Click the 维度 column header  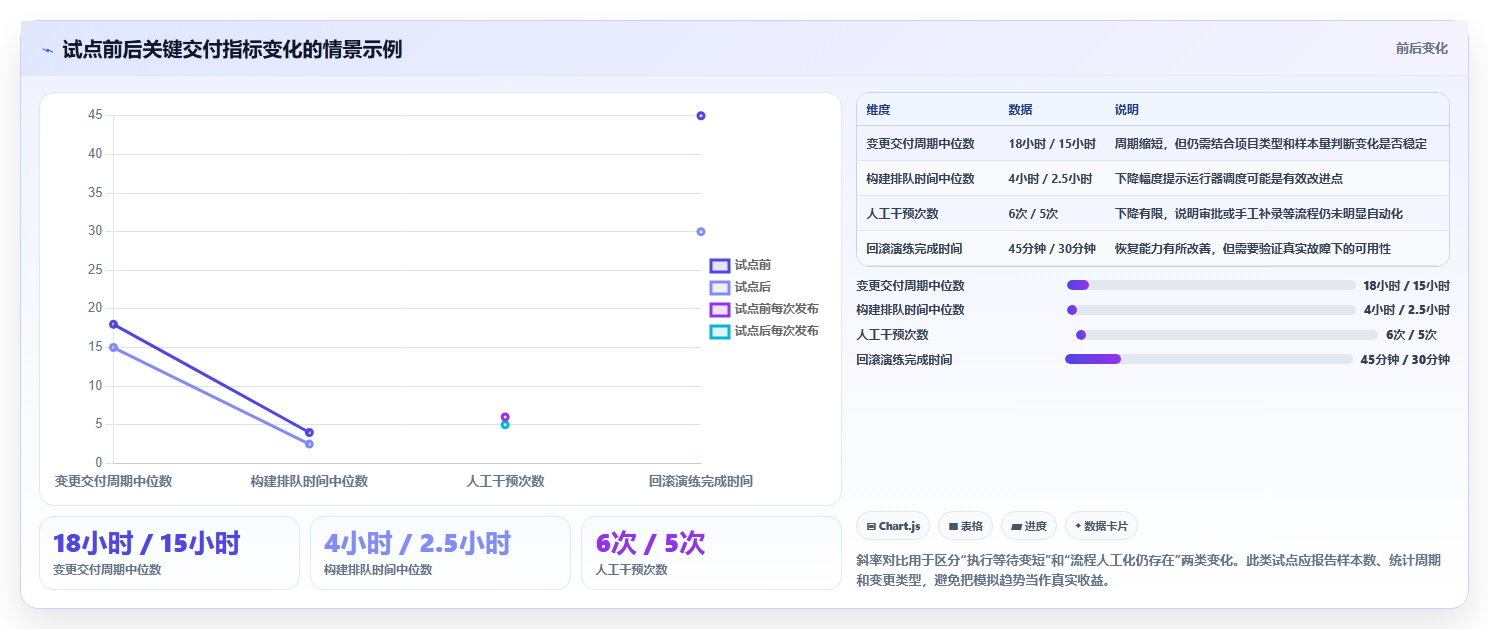click(x=878, y=110)
